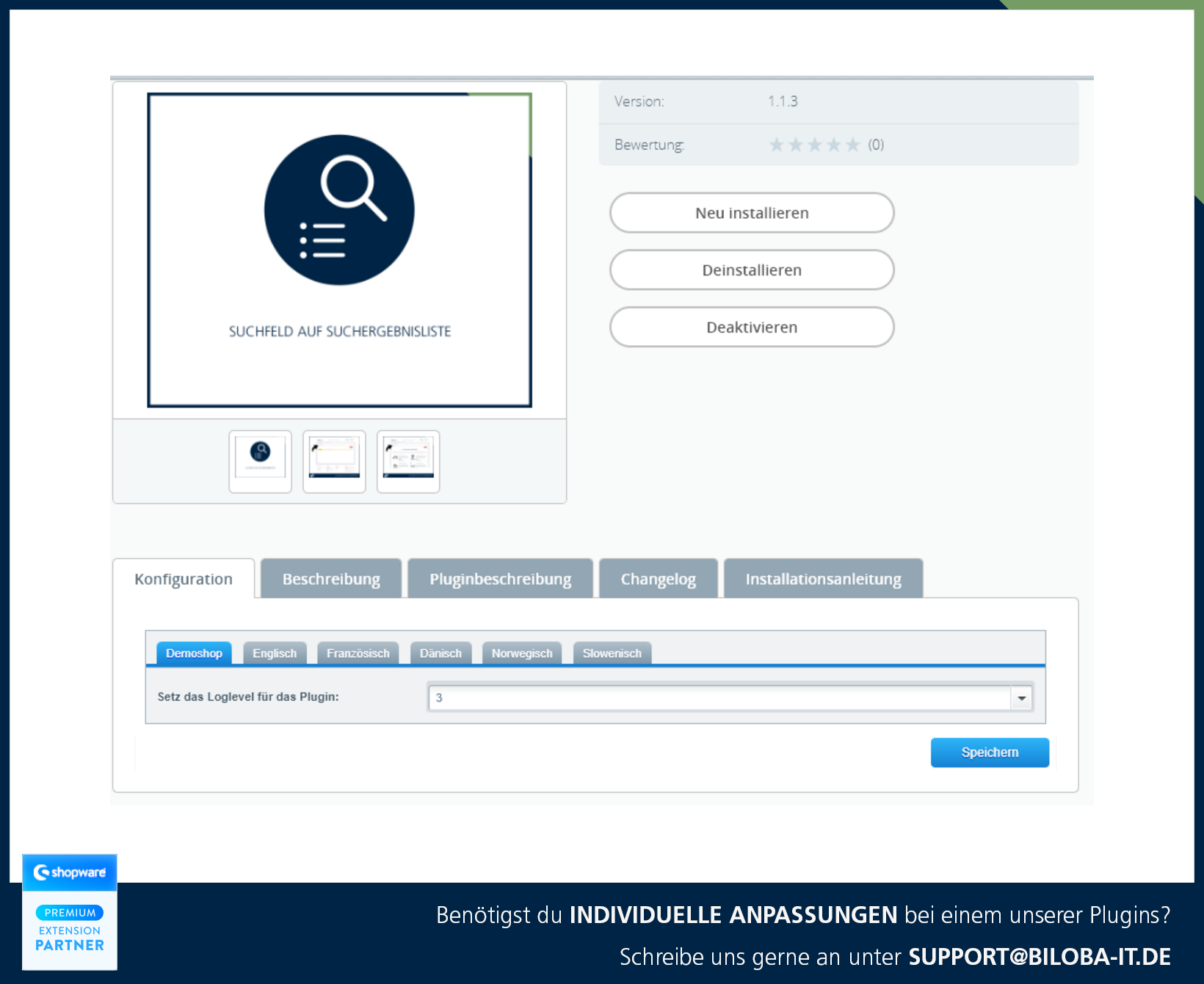Image resolution: width=1204 pixels, height=984 pixels.
Task: Click the Neu installieren button
Action: [x=752, y=213]
